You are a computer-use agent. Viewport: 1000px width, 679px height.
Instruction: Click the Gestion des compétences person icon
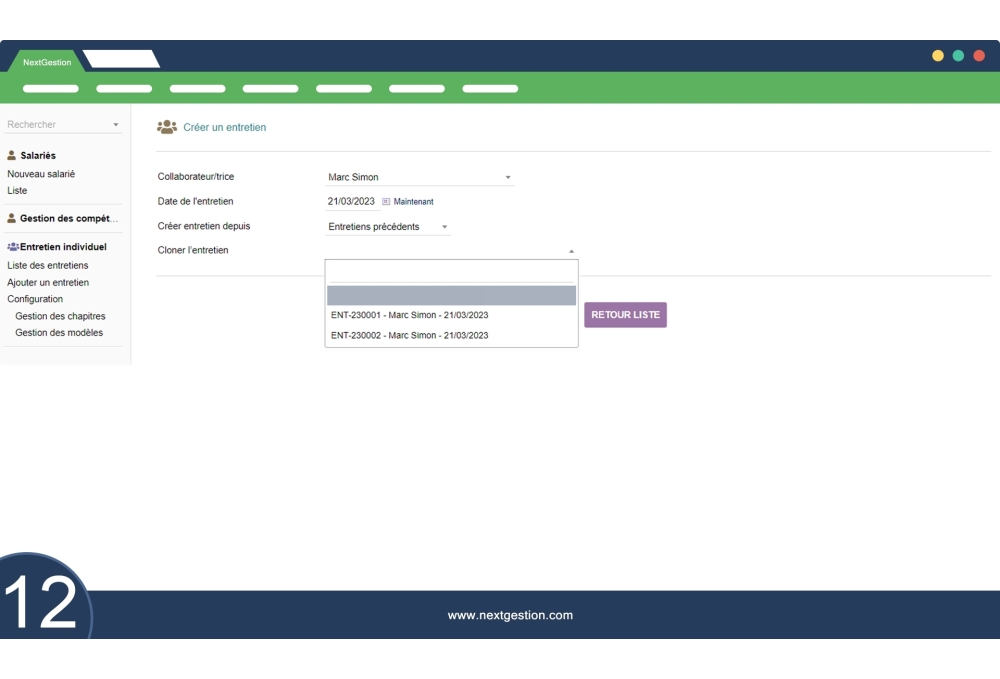[12, 218]
